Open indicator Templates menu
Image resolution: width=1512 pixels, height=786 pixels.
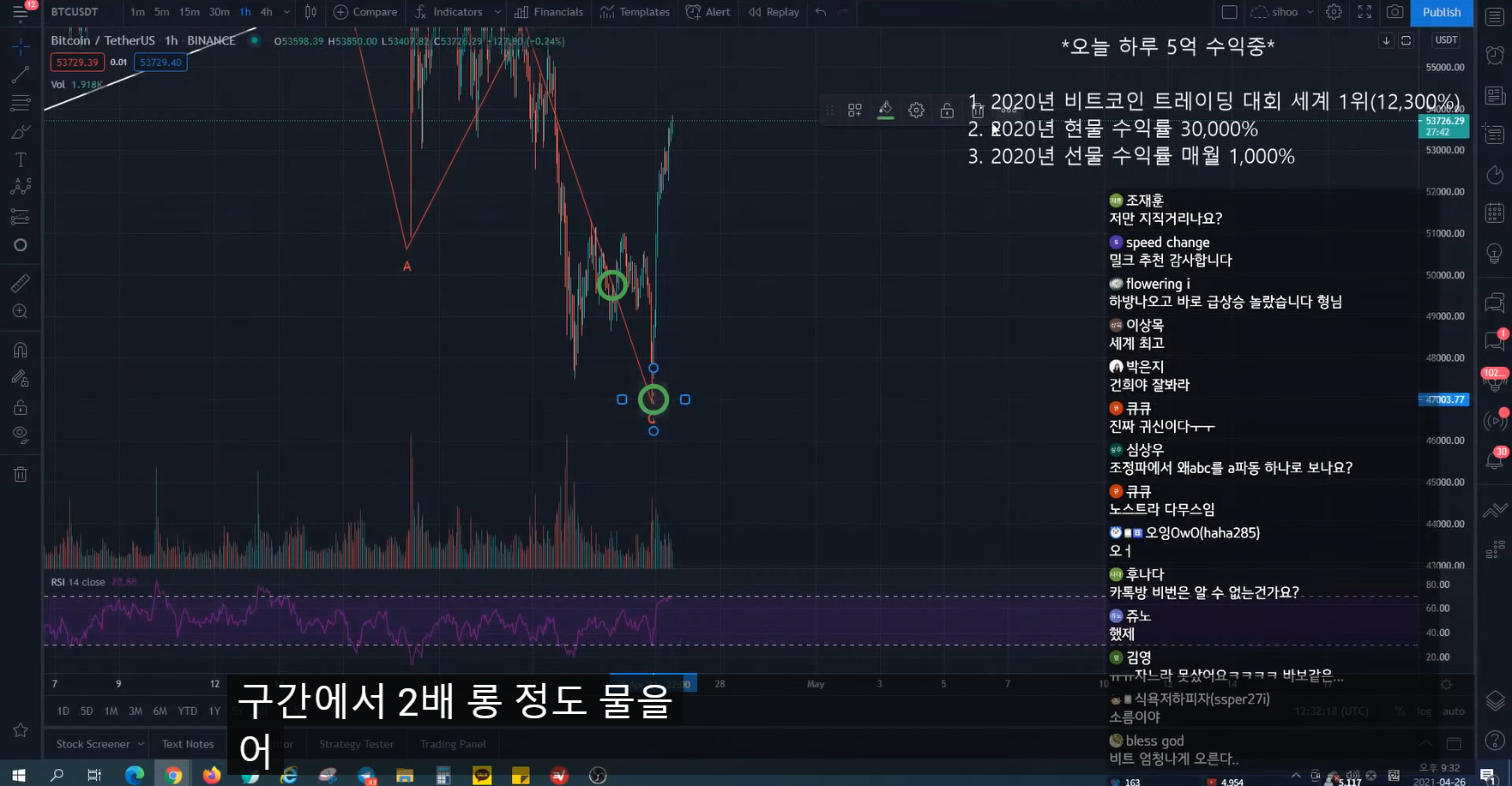pos(635,12)
